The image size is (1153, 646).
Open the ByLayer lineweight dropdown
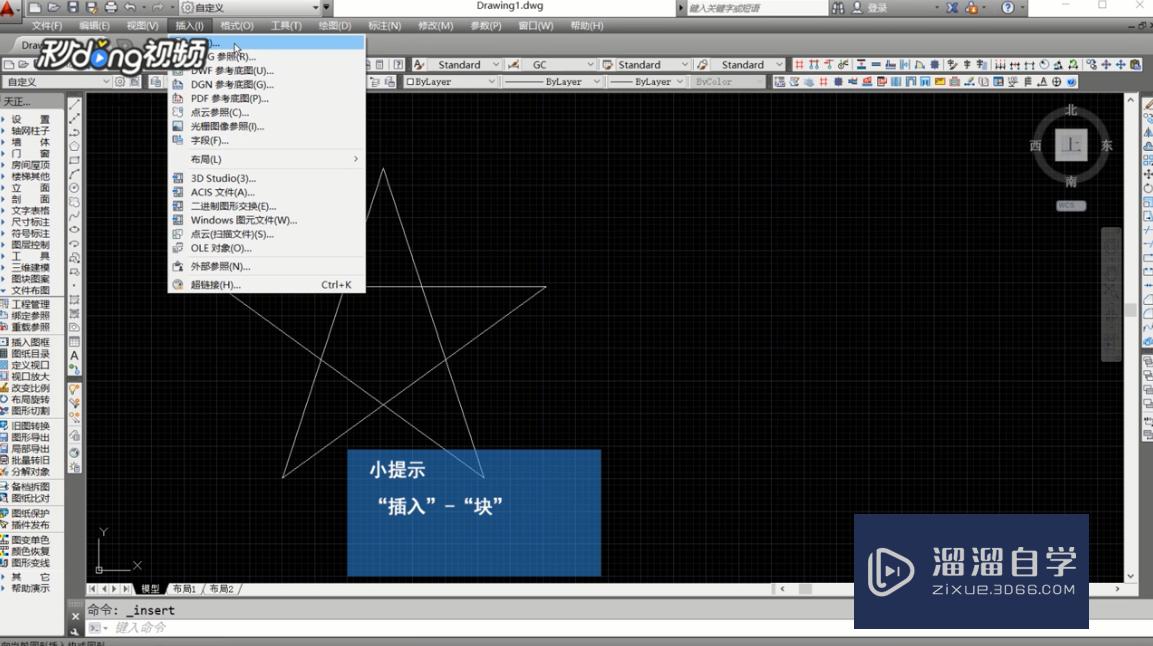[x=680, y=82]
